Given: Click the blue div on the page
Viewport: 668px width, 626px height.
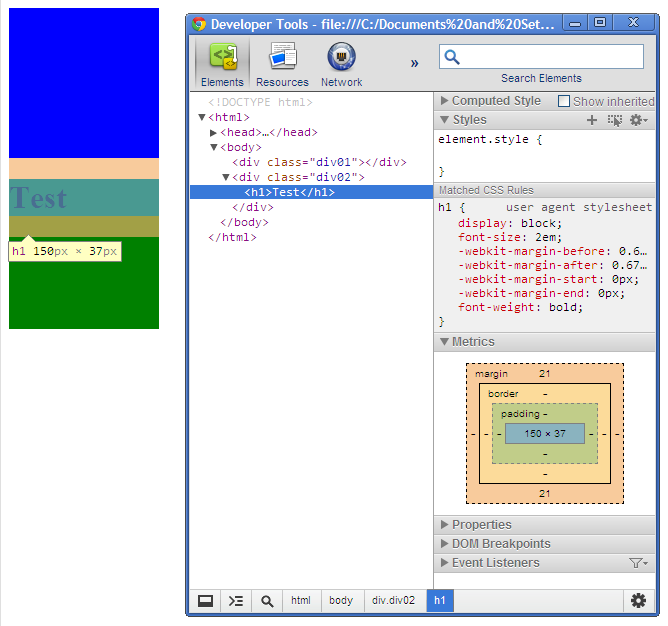Looking at the screenshot, I should tap(84, 83).
